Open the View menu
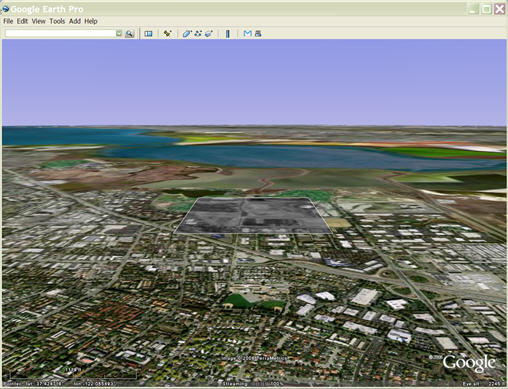Screen dimensions: 508x389 tap(39, 21)
